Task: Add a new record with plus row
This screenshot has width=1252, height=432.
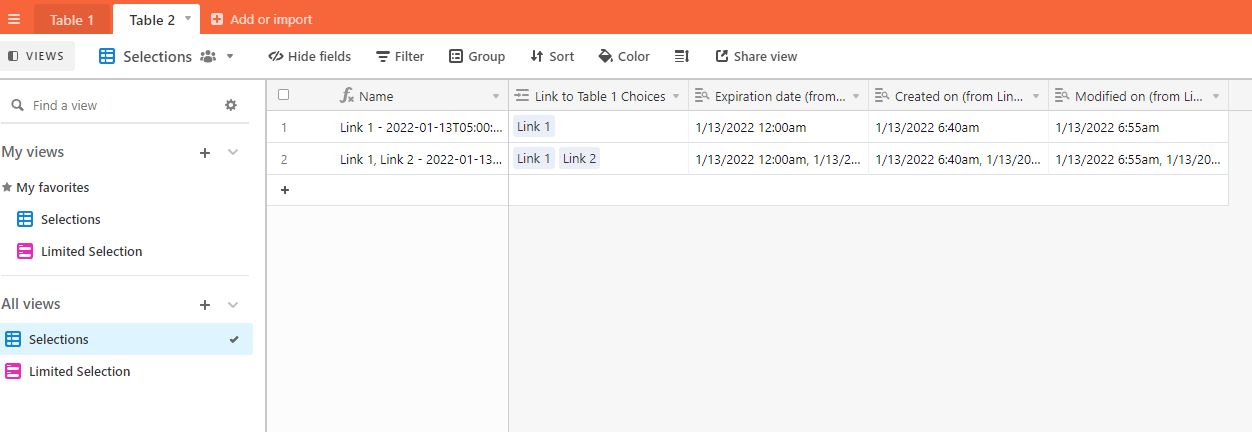Action: [x=284, y=190]
